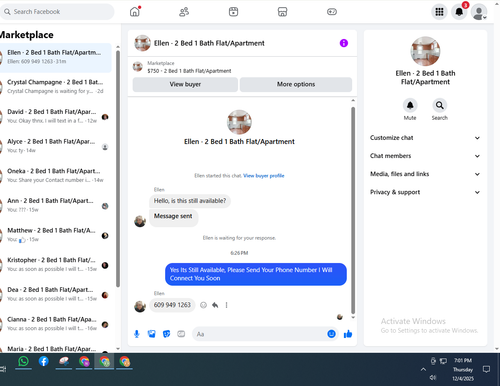The width and height of the screenshot is (500, 386).
Task: Click the conversation list scrollbar
Action: click(x=118, y=168)
